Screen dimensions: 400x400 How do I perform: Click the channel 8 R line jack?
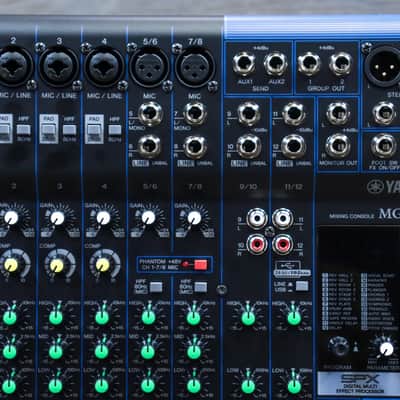(x=195, y=146)
